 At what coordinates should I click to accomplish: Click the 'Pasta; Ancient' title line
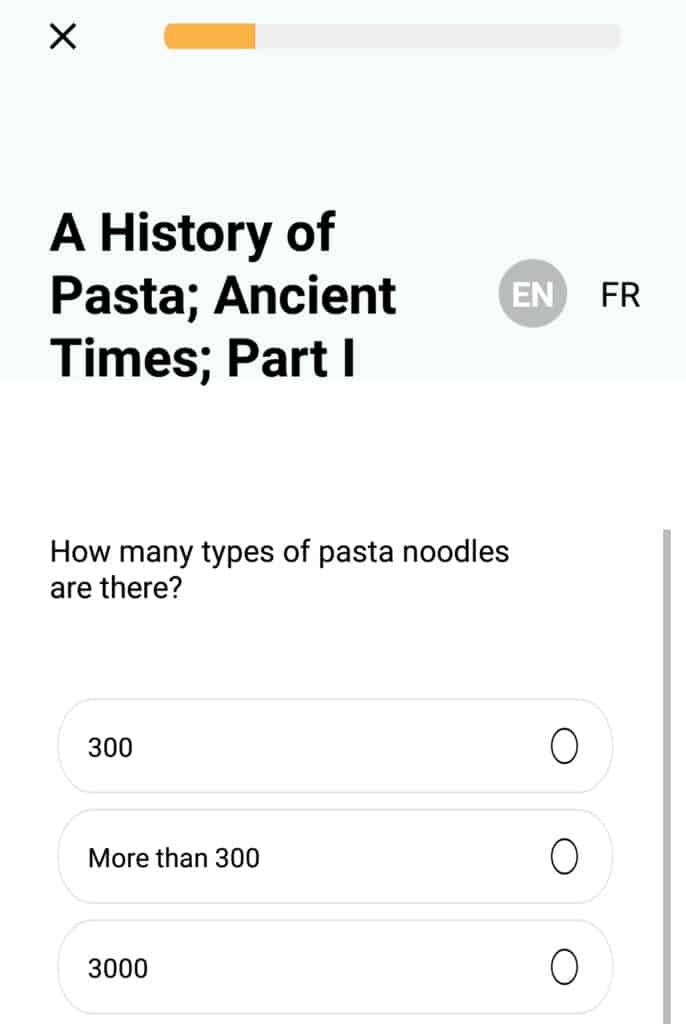223,296
